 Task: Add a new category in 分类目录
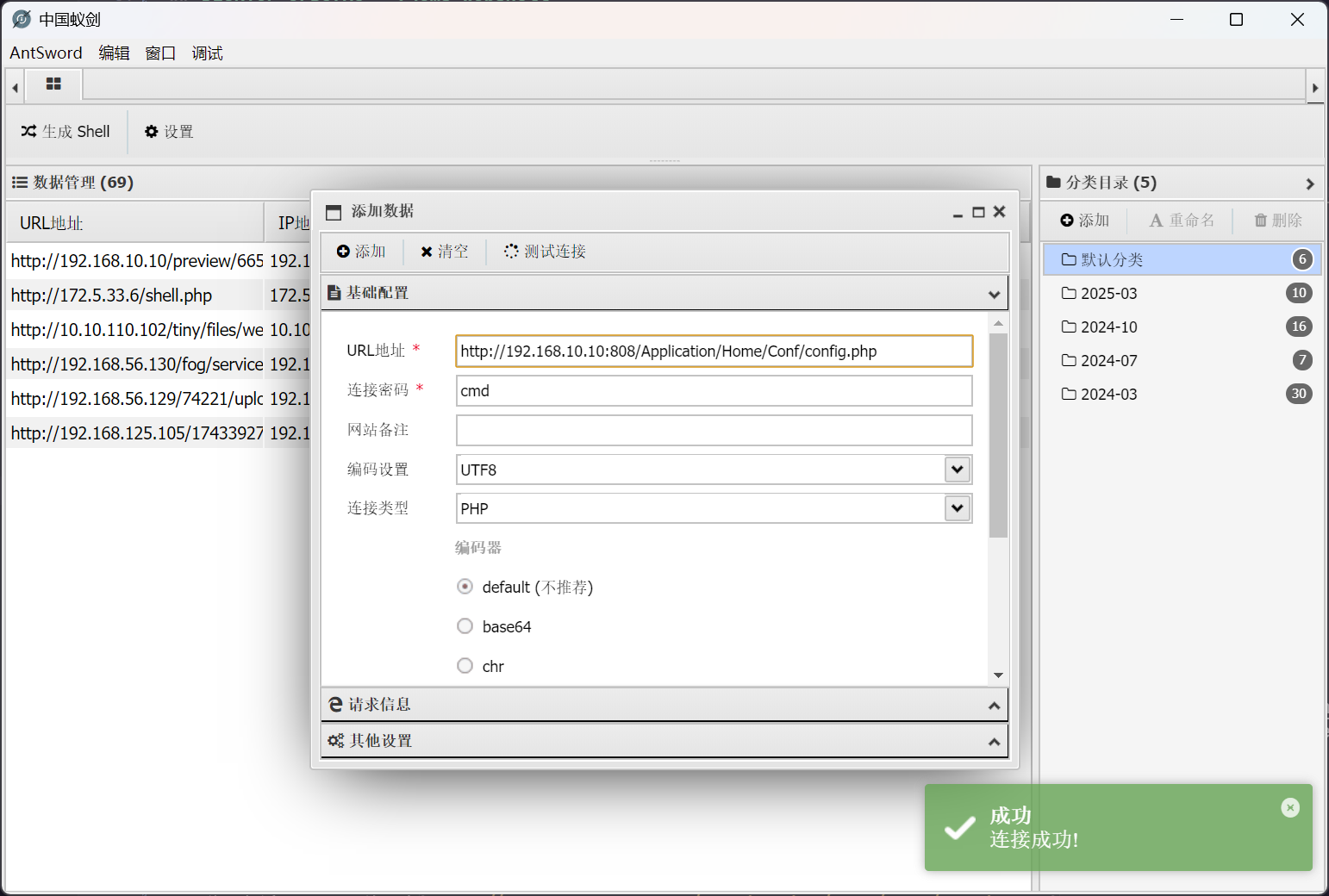click(x=1085, y=221)
